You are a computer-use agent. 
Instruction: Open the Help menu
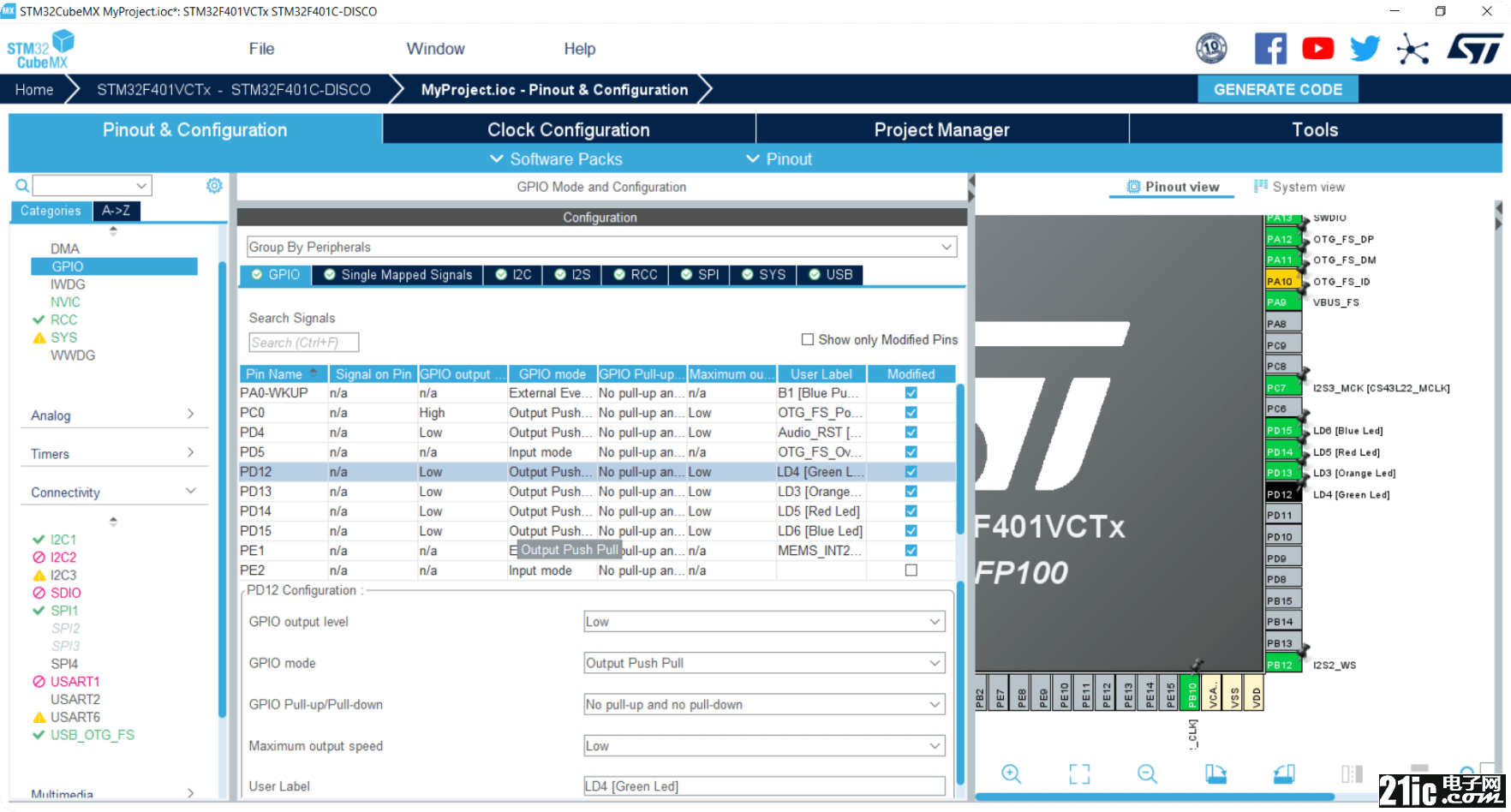pos(579,49)
